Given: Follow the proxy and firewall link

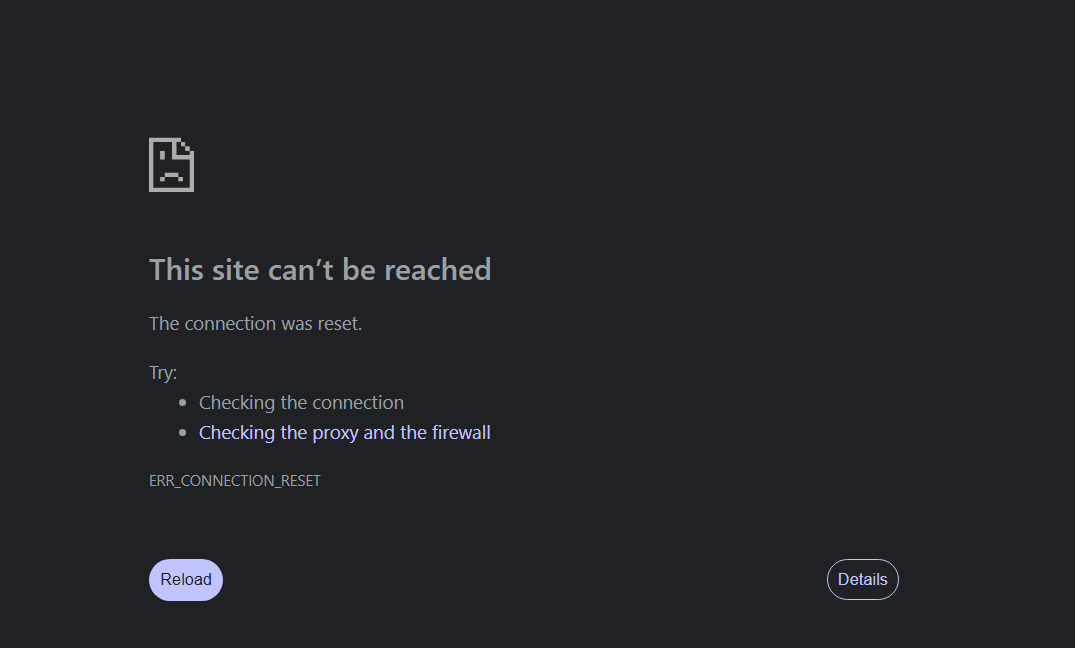Looking at the screenshot, I should click(x=344, y=433).
